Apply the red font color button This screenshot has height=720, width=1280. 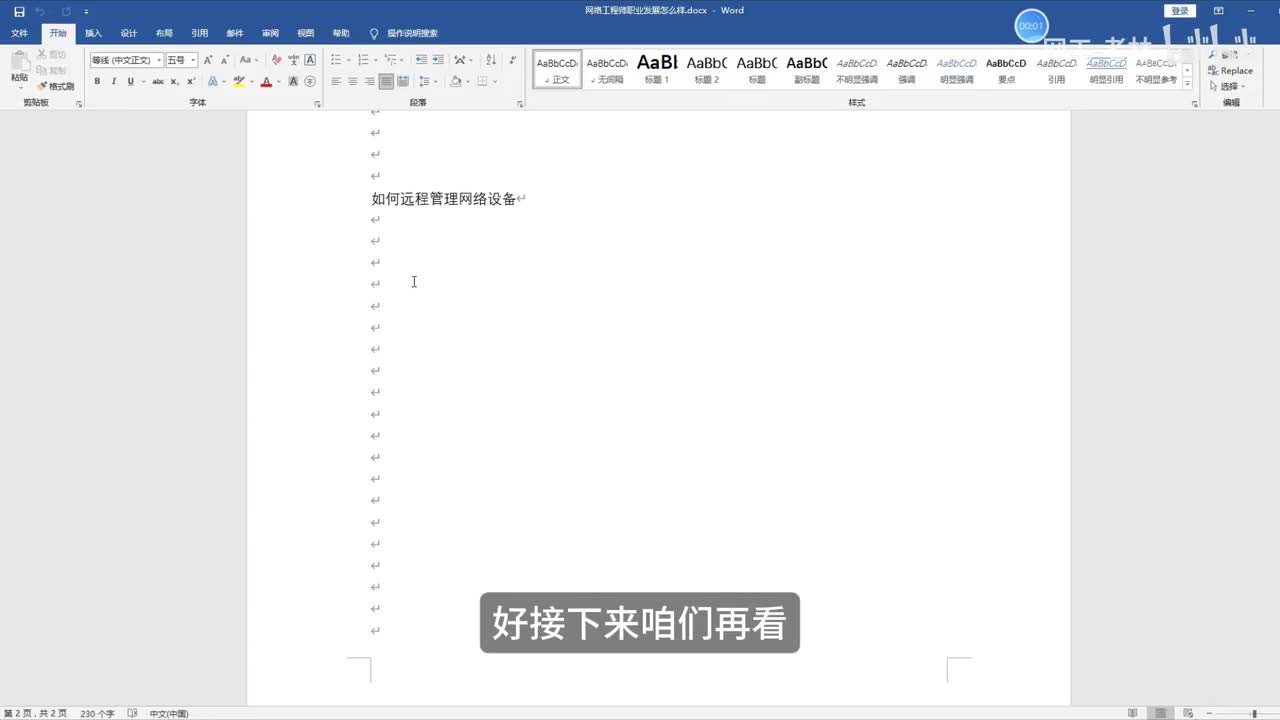[x=266, y=81]
